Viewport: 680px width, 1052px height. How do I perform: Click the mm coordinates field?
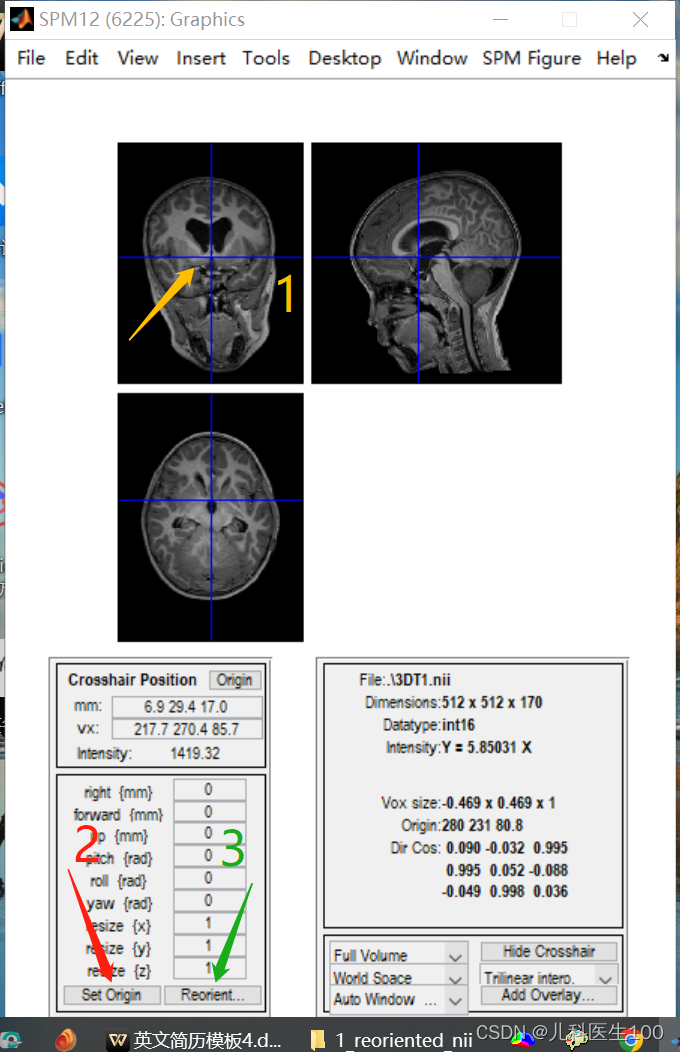187,706
